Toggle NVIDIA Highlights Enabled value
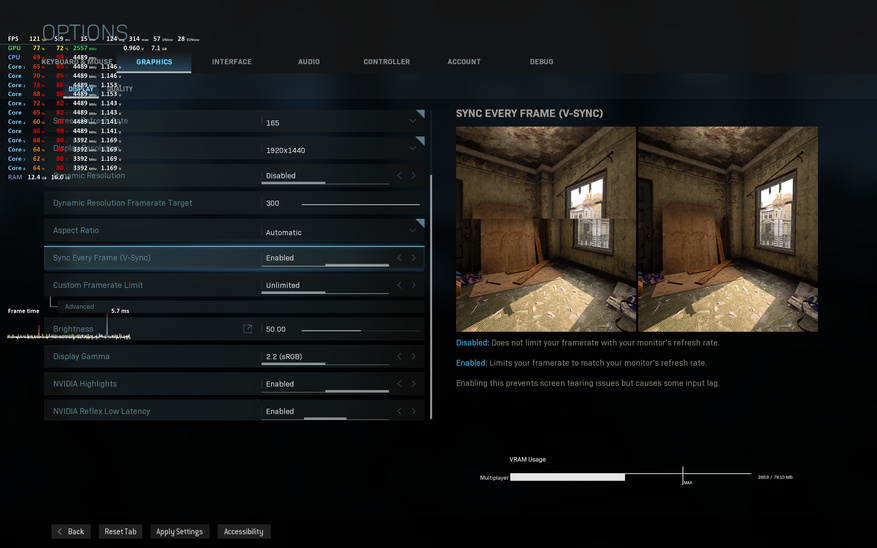 coord(280,384)
